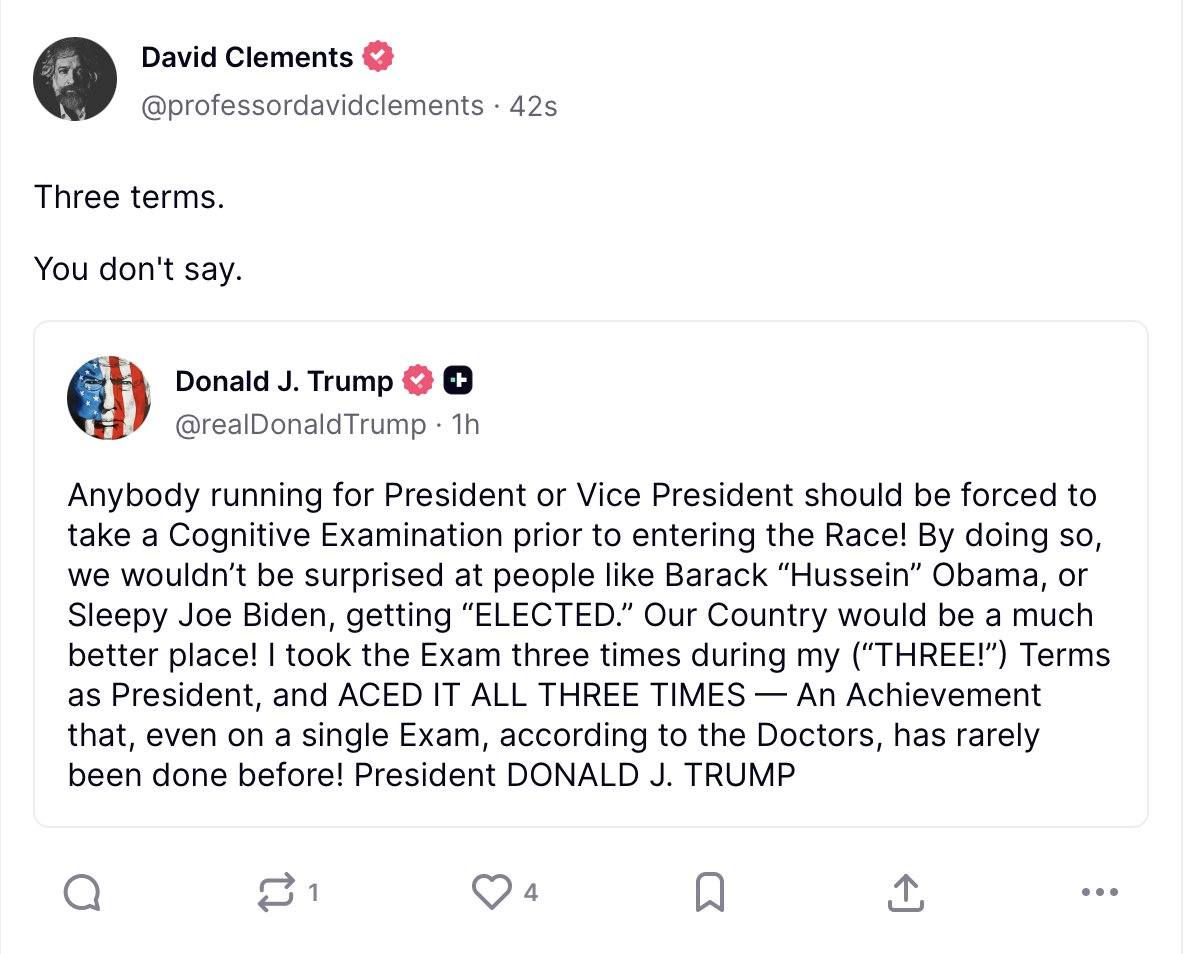Click the 42s post timestamp
This screenshot has height=954, width=1186.
point(534,105)
